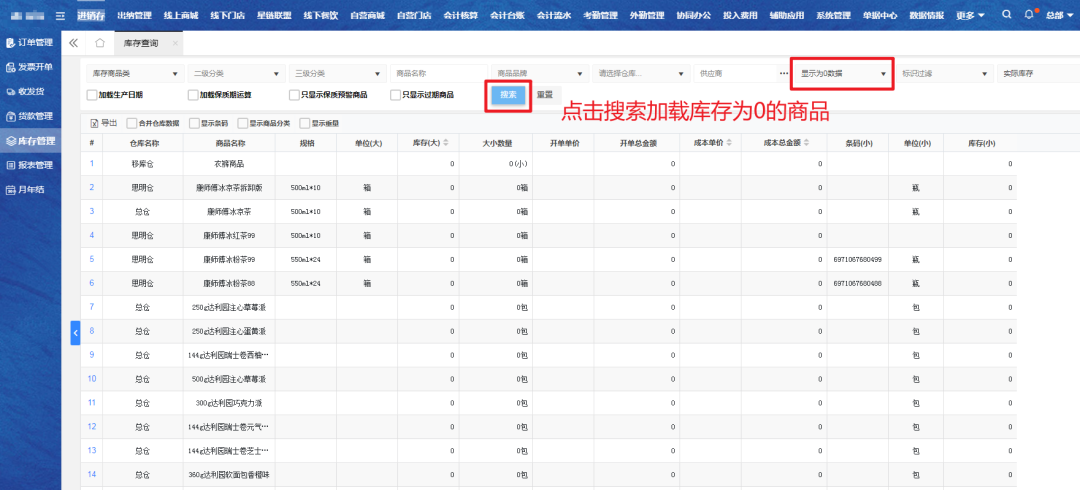Expand the 显示为0数据 dropdown
1080x490 pixels.
pos(841,74)
